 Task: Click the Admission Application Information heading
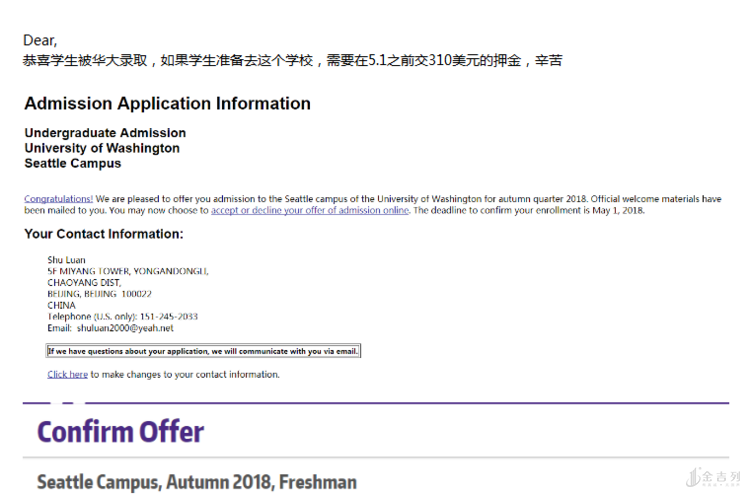[167, 103]
